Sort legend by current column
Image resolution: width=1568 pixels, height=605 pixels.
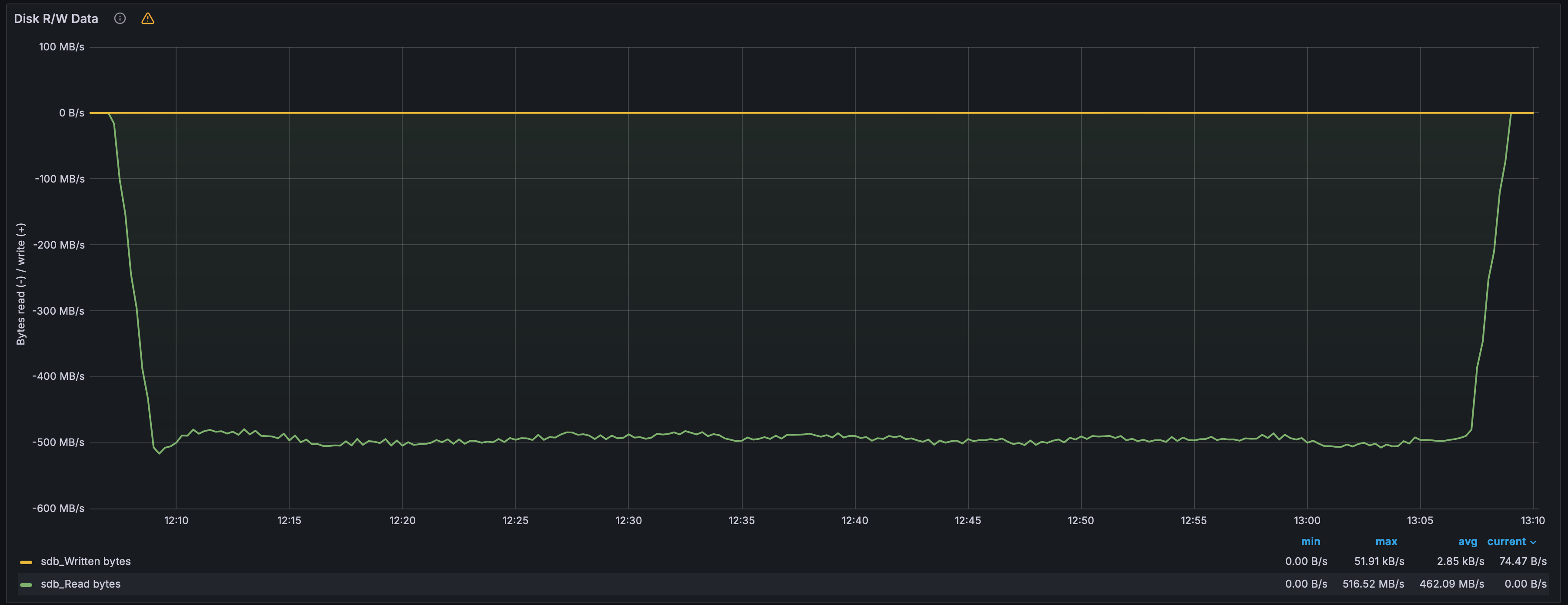1507,541
